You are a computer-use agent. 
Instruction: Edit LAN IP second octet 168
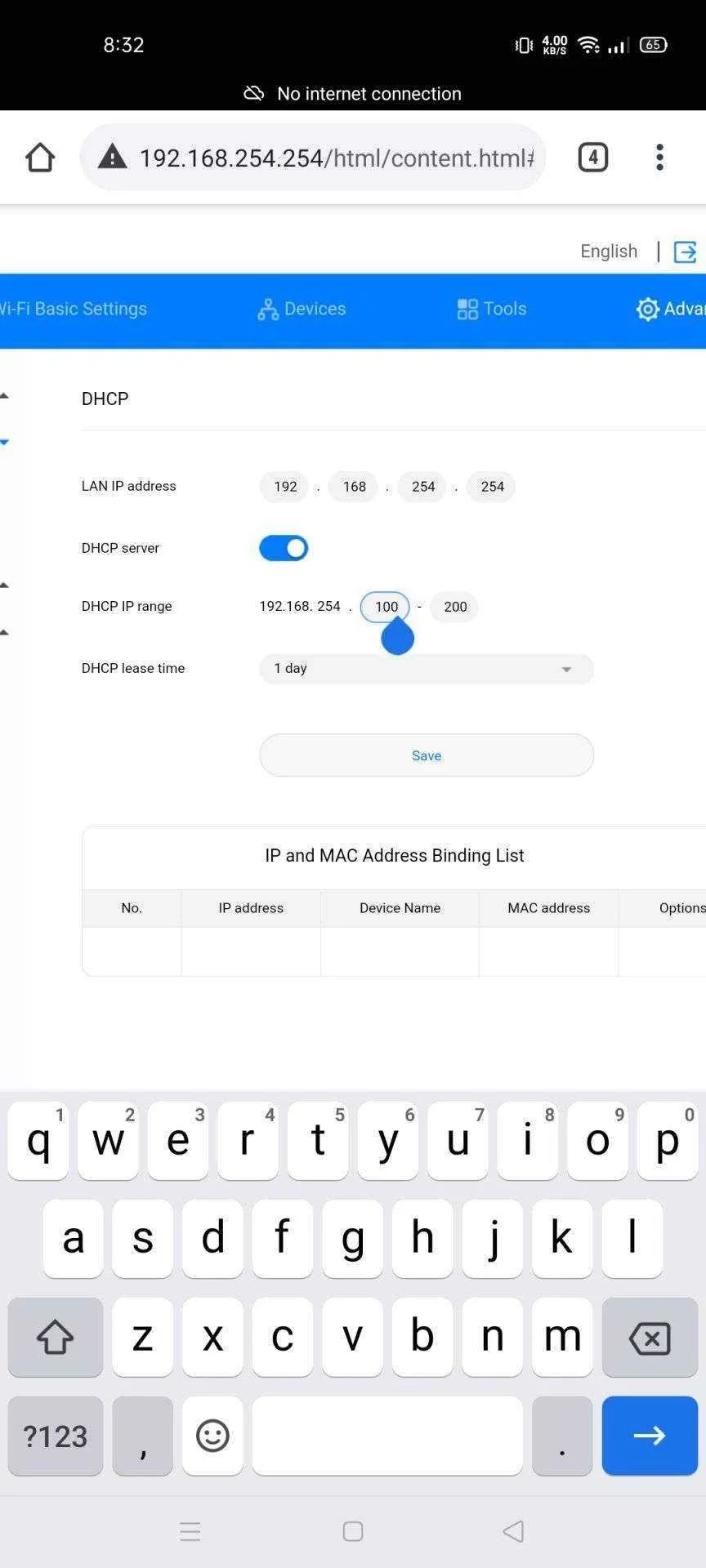[x=353, y=487]
